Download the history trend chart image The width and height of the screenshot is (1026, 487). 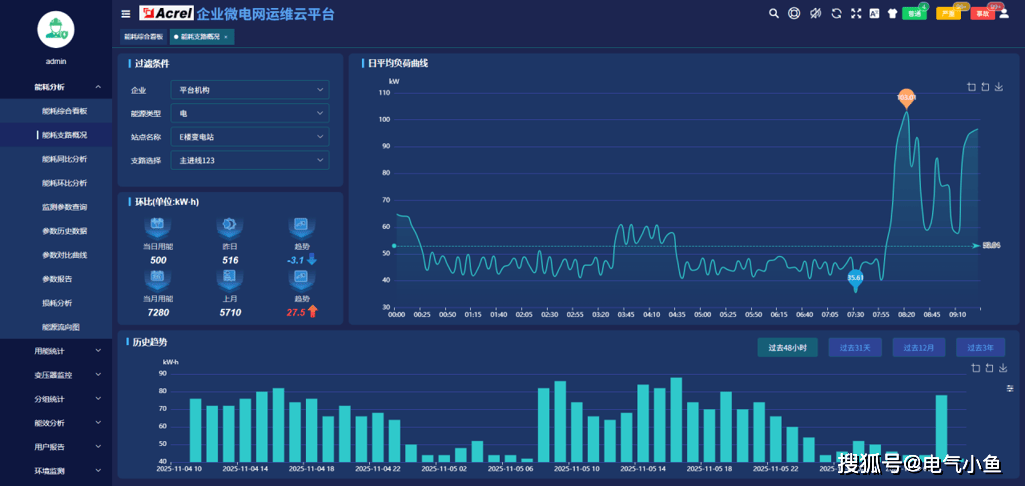(1003, 369)
